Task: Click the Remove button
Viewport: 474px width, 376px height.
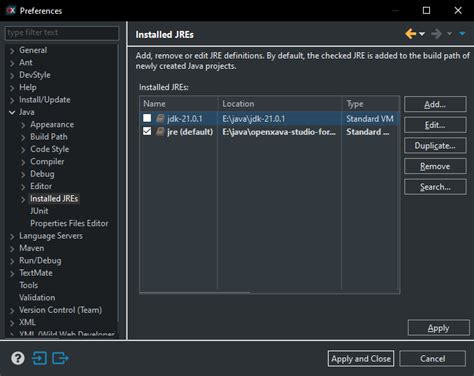Action: 435,166
